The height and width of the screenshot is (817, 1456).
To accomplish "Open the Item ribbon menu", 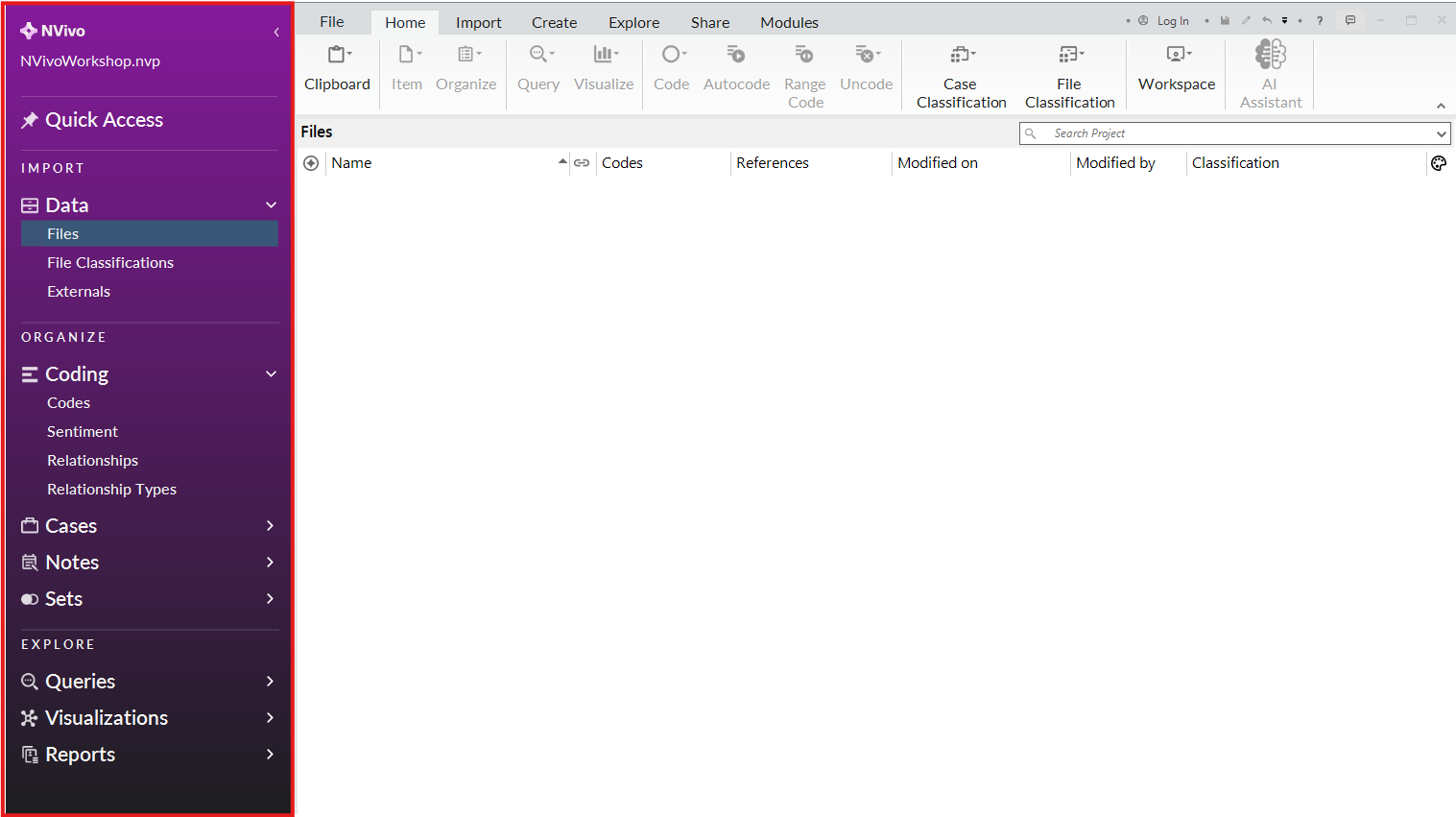I will coord(407,69).
